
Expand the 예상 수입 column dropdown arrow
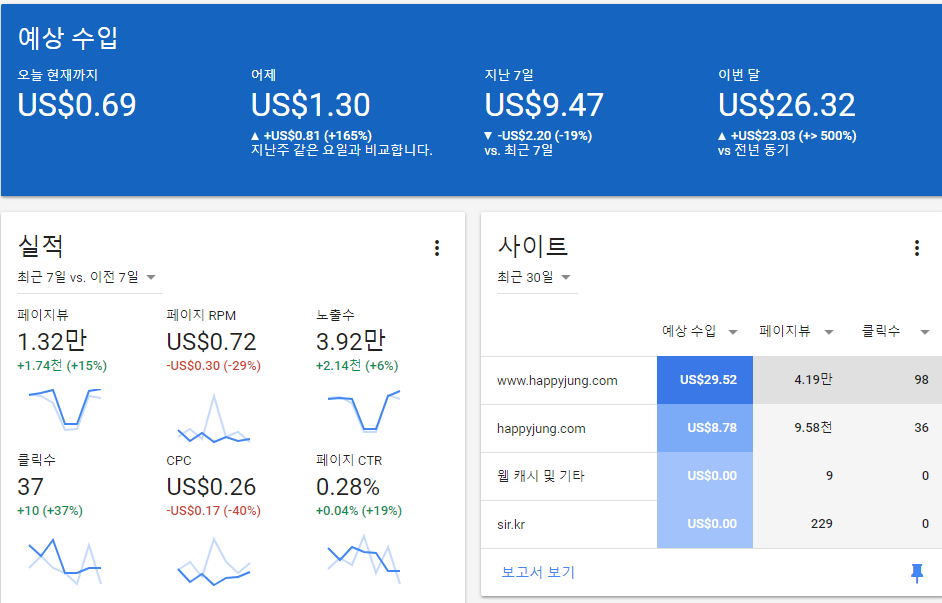[733, 332]
